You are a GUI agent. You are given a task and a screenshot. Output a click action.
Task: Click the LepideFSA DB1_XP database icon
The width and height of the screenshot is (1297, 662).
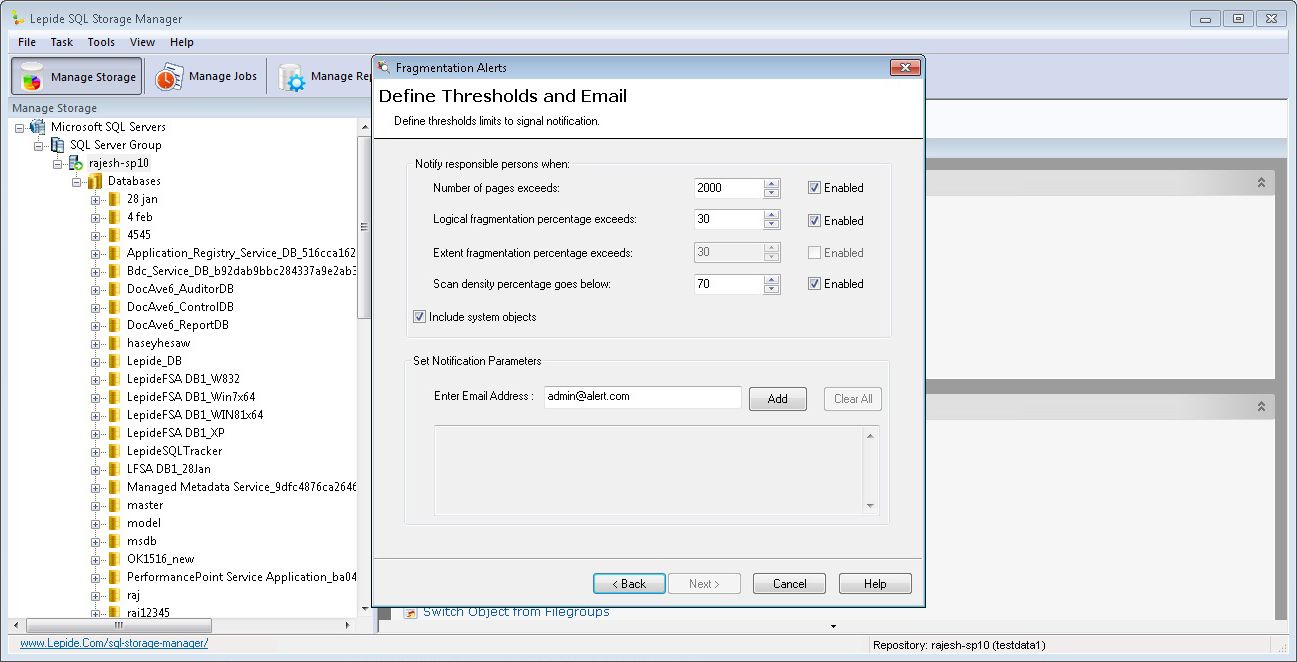tap(114, 433)
